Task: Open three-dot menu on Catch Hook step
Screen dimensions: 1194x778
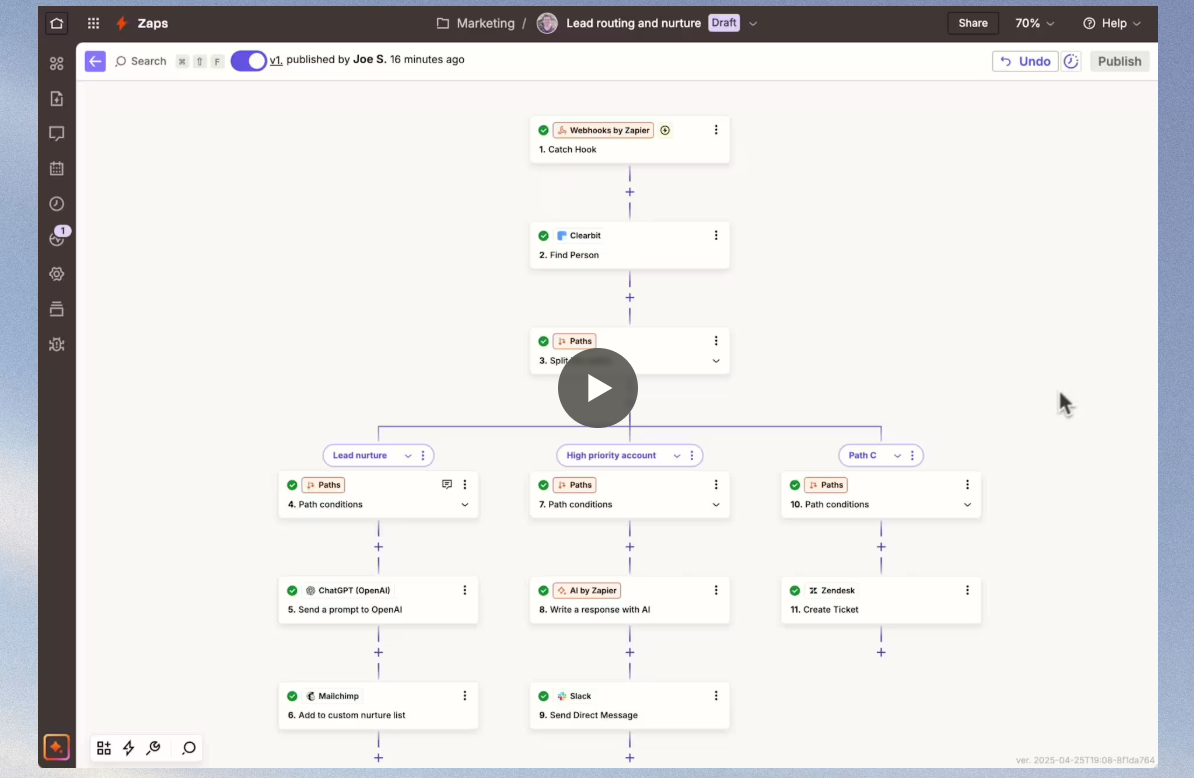Action: [716, 130]
